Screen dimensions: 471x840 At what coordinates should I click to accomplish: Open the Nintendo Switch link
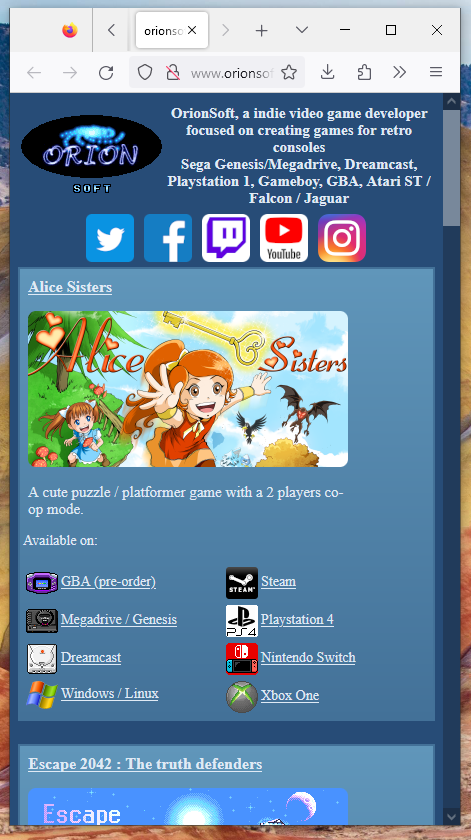click(308, 657)
